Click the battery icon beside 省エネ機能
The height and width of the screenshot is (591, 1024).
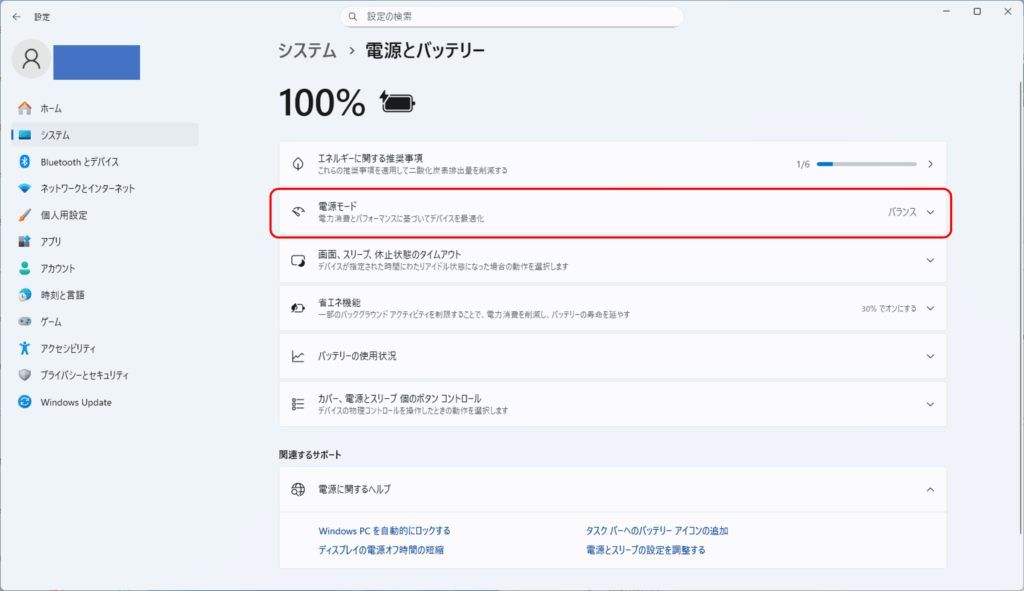coord(297,308)
